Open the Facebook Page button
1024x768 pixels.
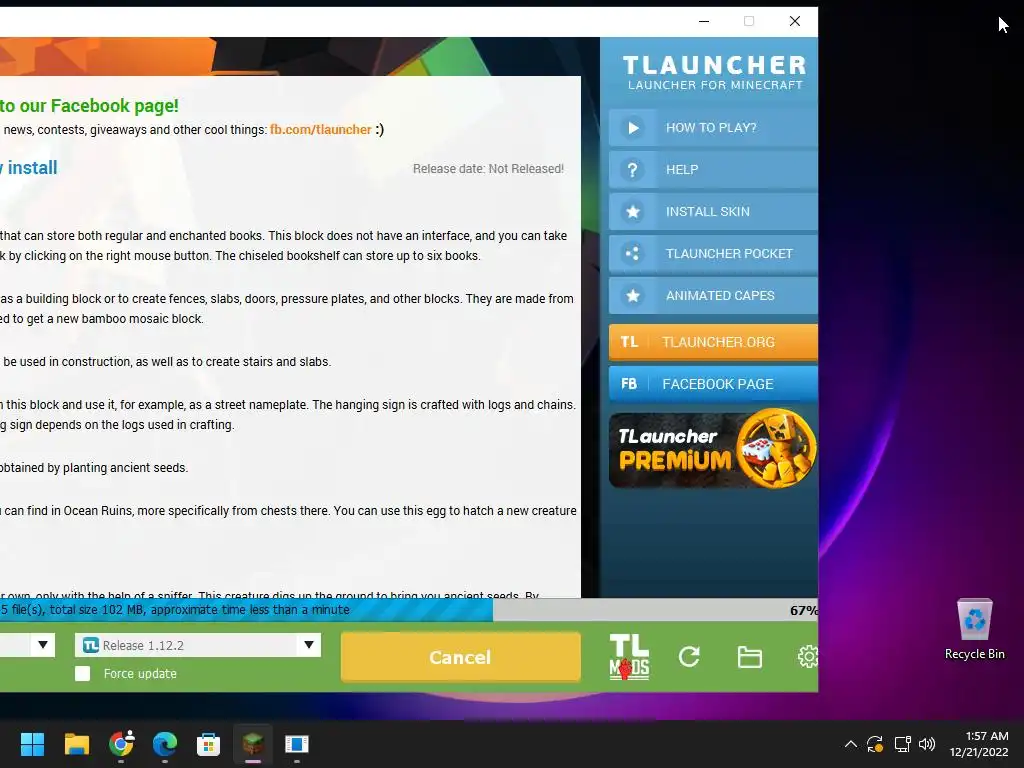[x=713, y=384]
